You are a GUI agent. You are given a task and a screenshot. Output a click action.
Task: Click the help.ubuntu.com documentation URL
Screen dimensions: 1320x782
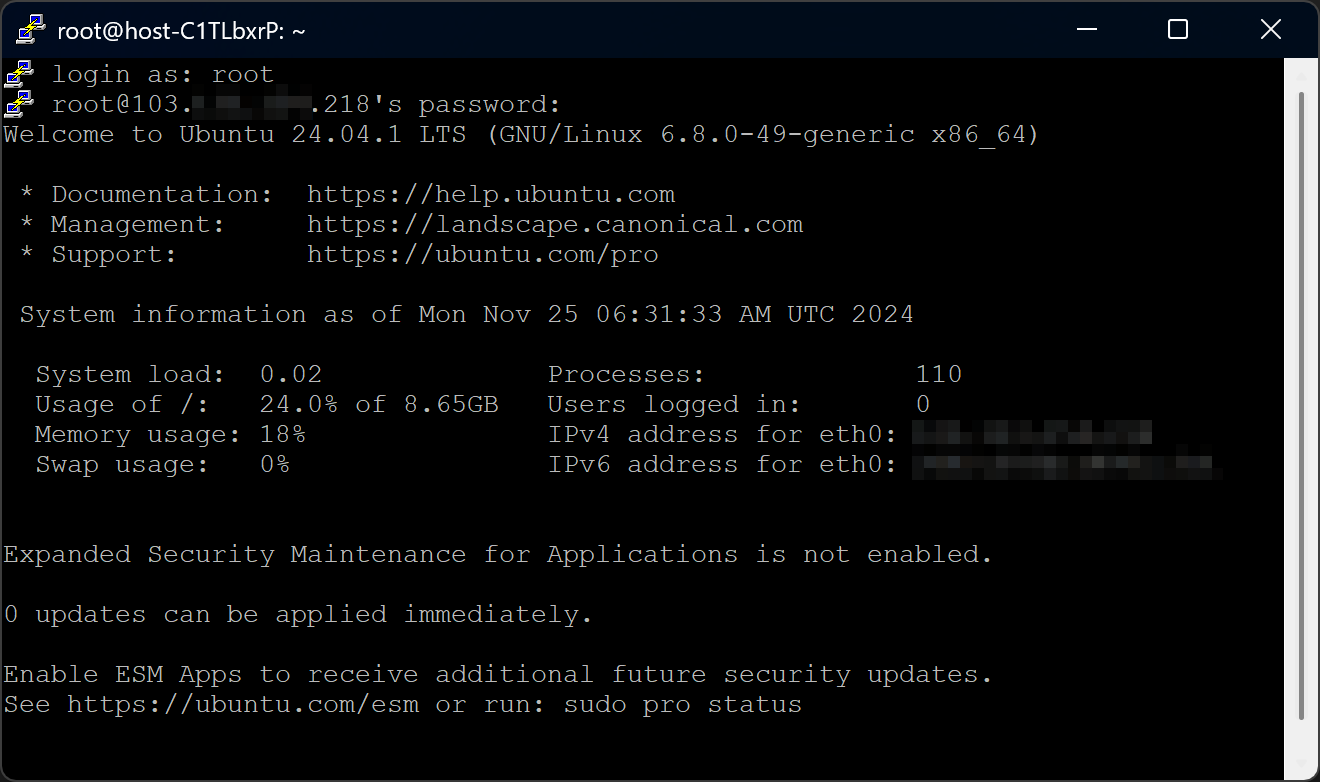click(491, 194)
